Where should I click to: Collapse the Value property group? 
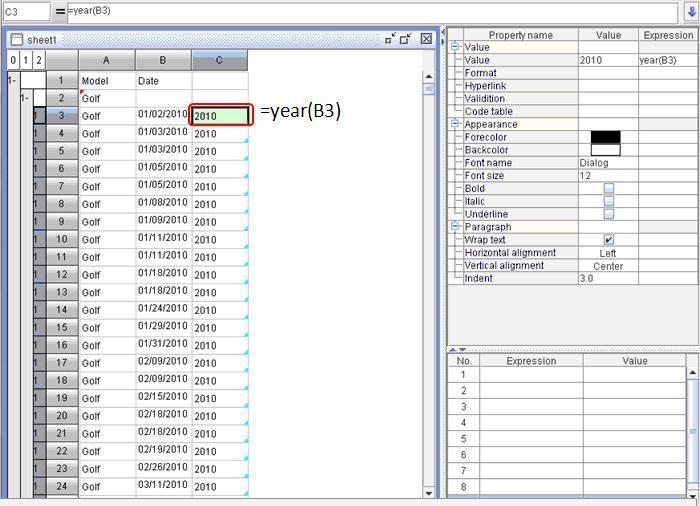(456, 47)
